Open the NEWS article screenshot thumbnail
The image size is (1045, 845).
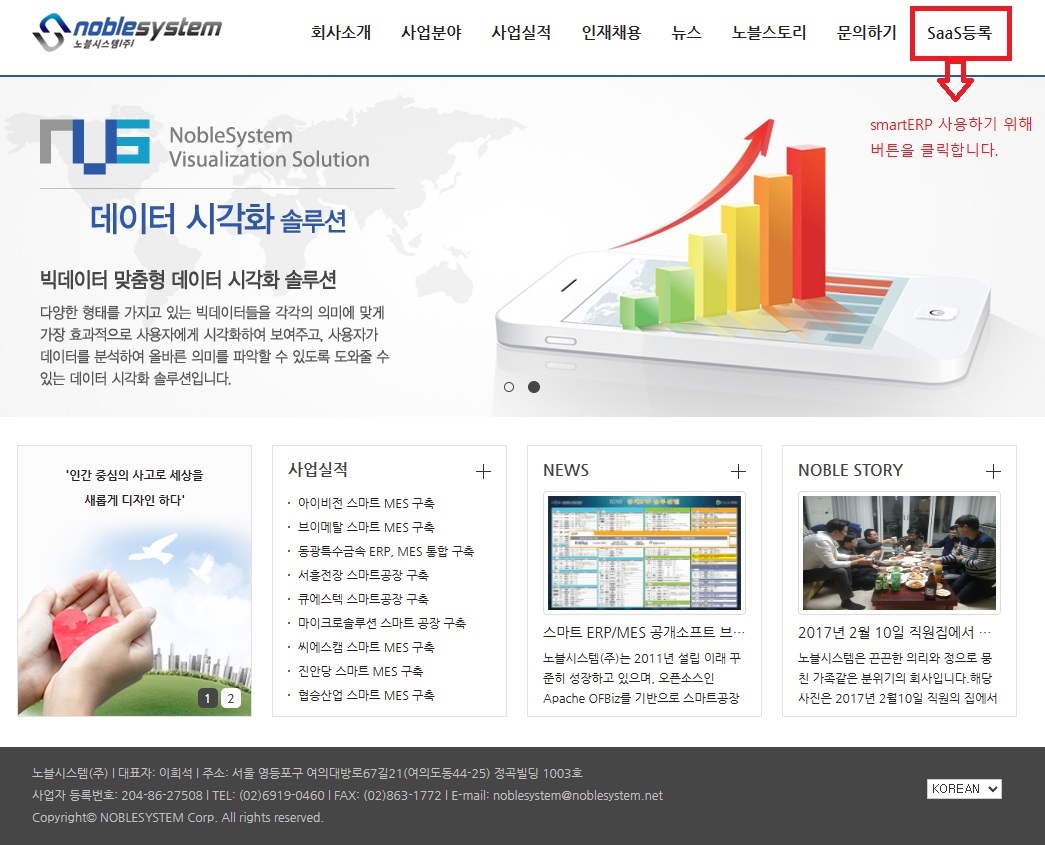click(644, 553)
